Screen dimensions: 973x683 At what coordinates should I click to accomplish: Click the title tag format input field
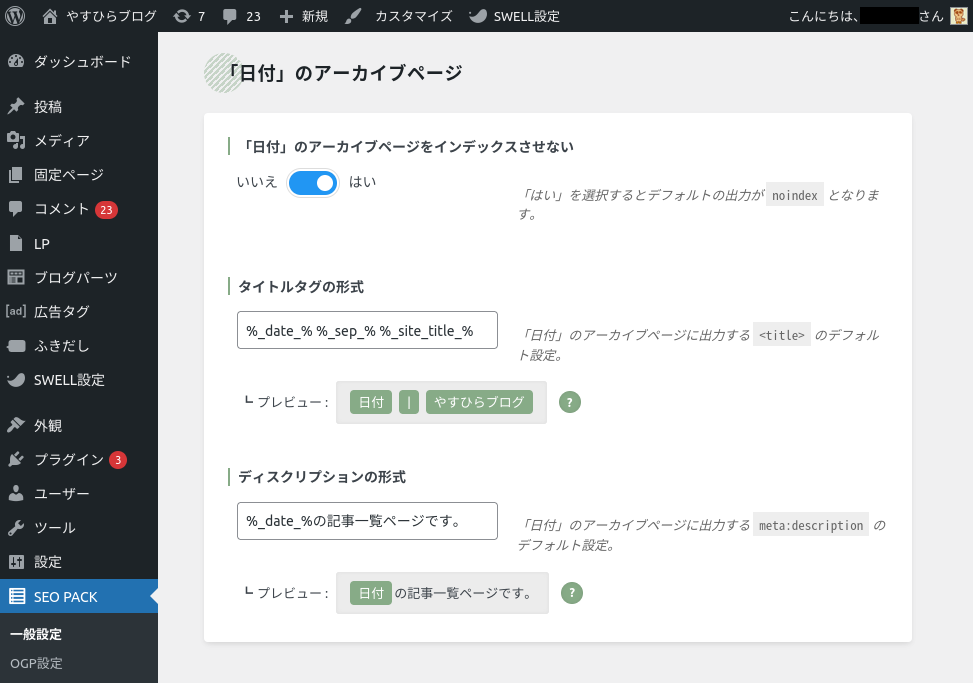click(x=367, y=330)
